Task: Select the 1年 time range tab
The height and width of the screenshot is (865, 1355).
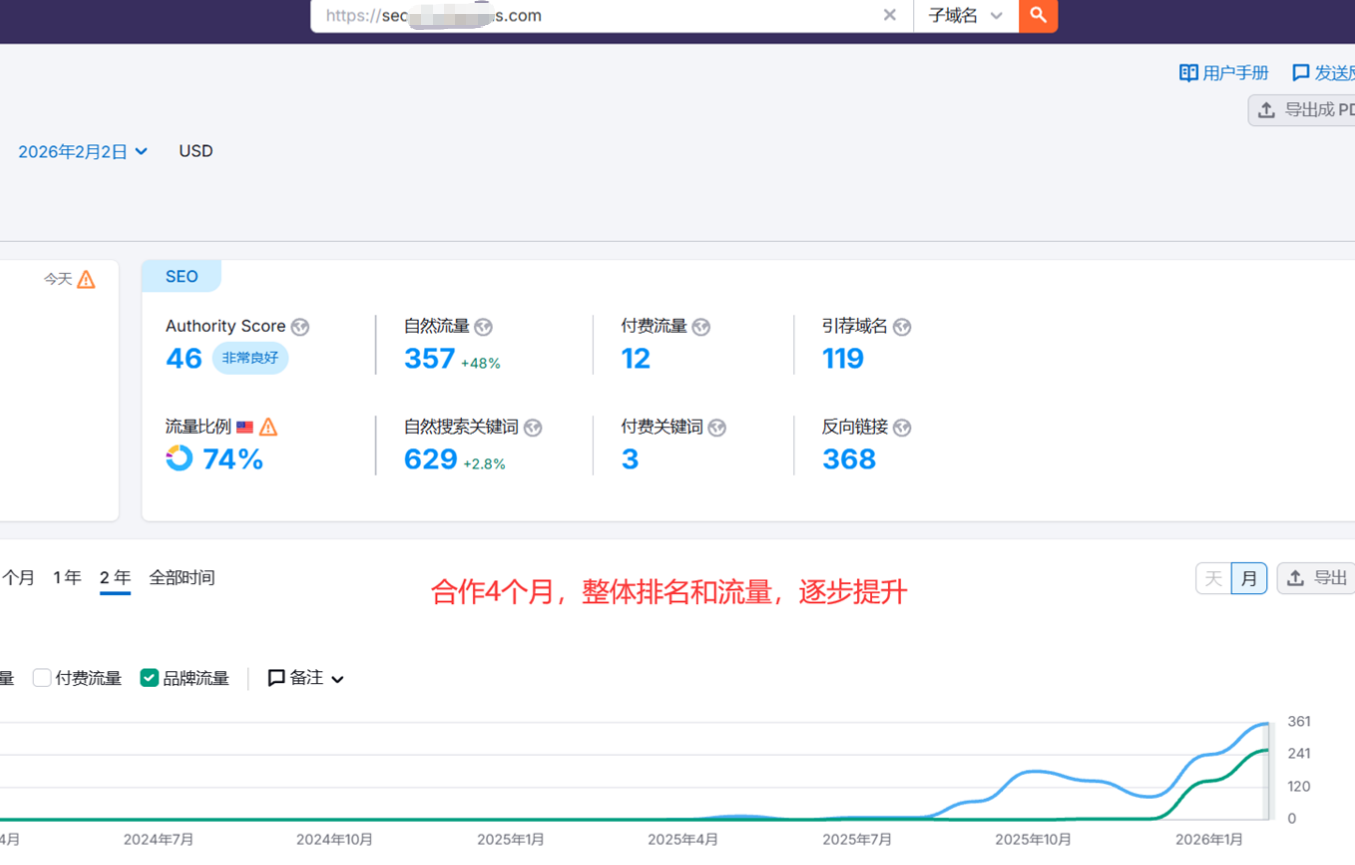Action: click(x=67, y=578)
